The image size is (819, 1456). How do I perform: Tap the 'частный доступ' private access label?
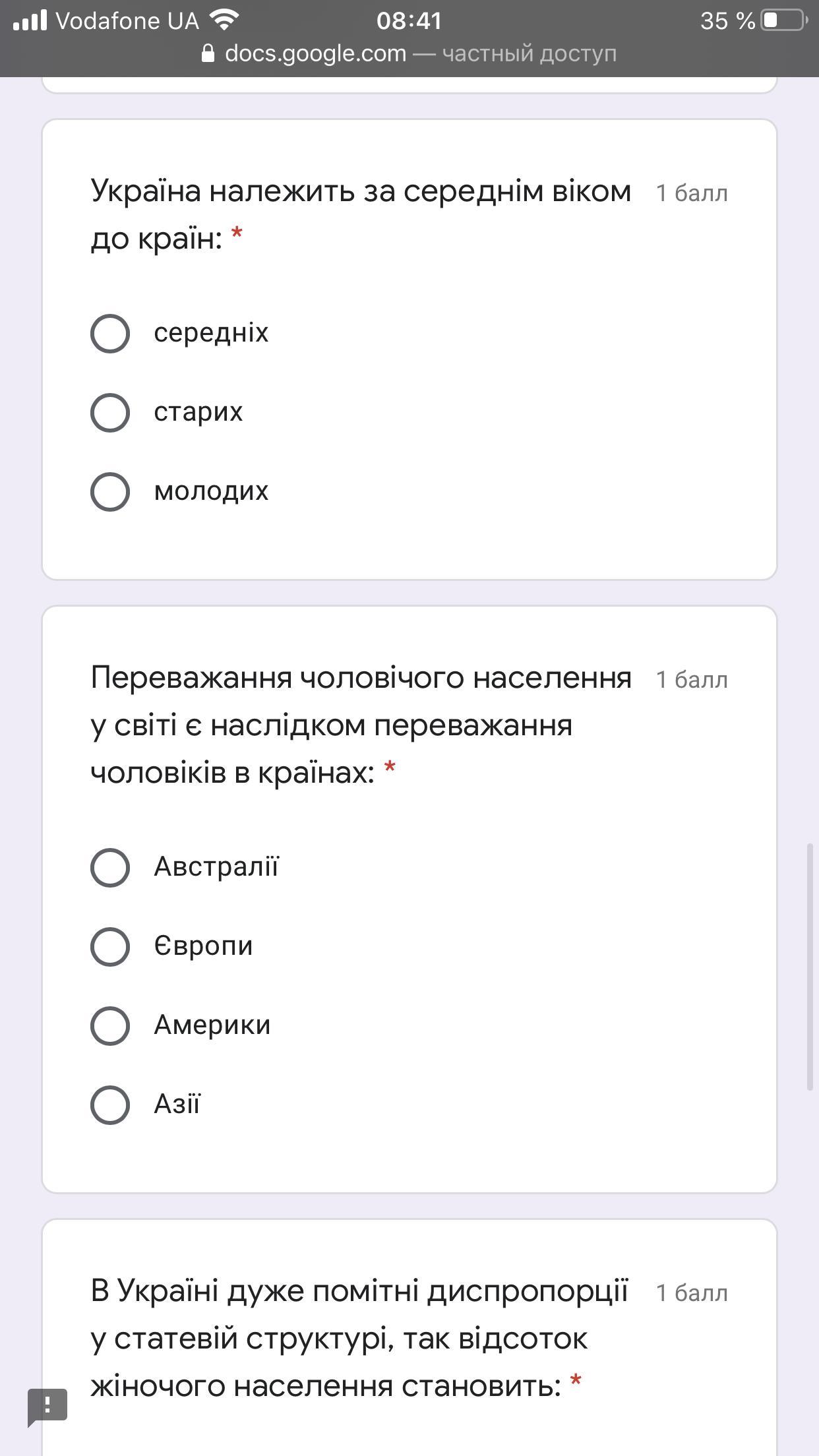530,53
